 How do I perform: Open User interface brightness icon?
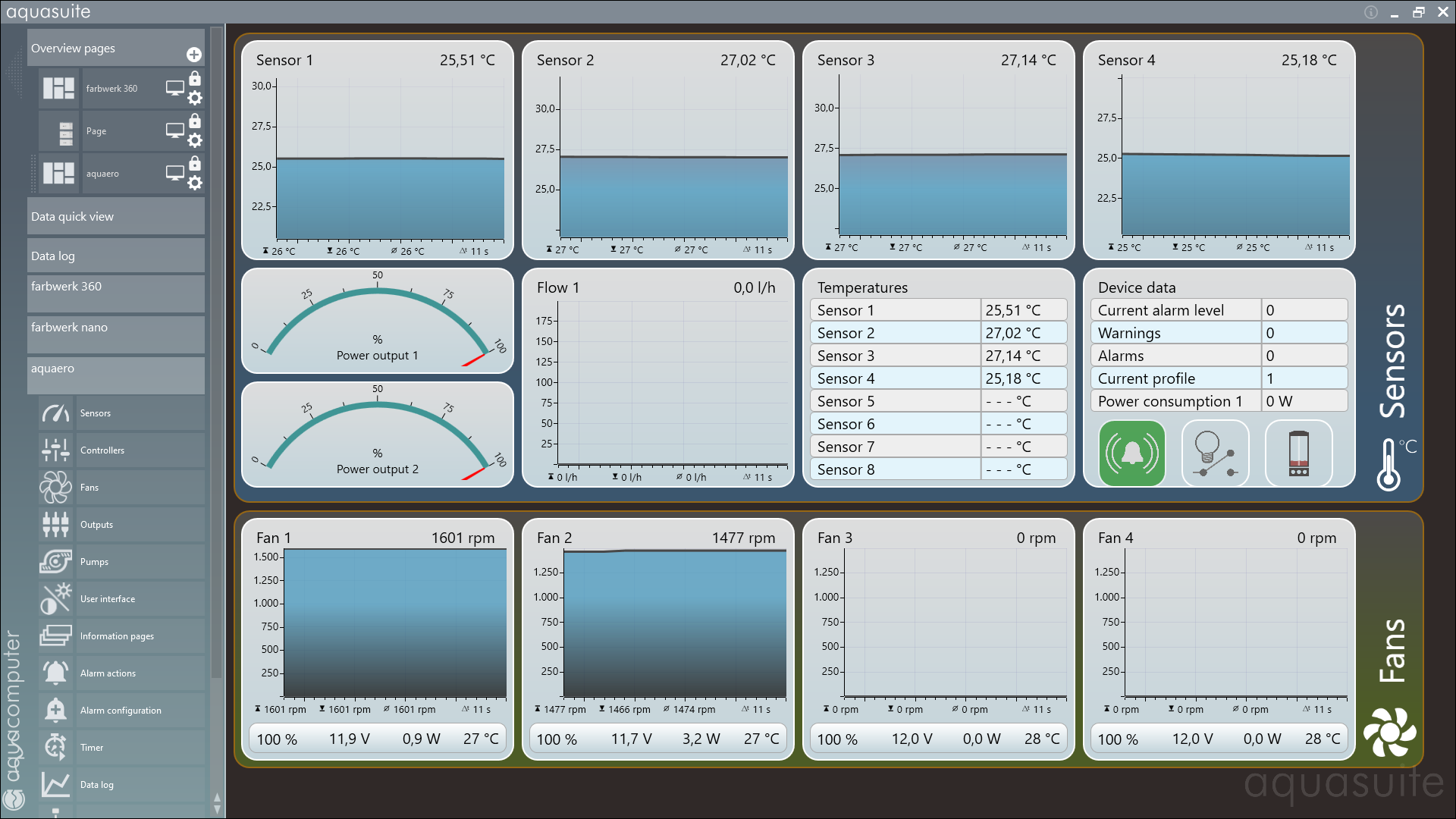coord(56,599)
